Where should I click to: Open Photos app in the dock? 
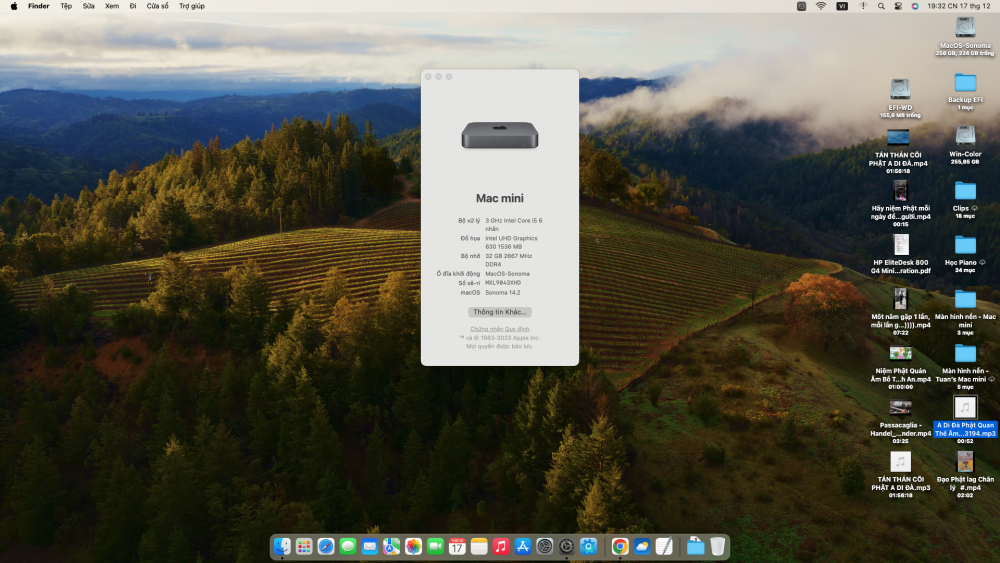(x=413, y=546)
